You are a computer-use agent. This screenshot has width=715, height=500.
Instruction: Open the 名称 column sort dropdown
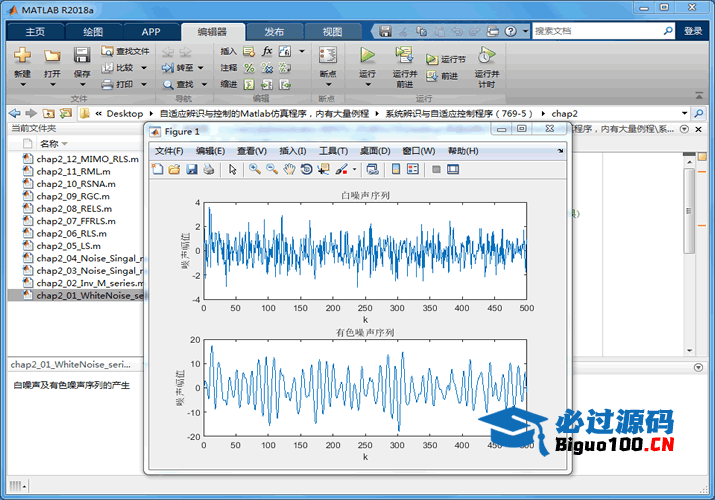[x=64, y=144]
